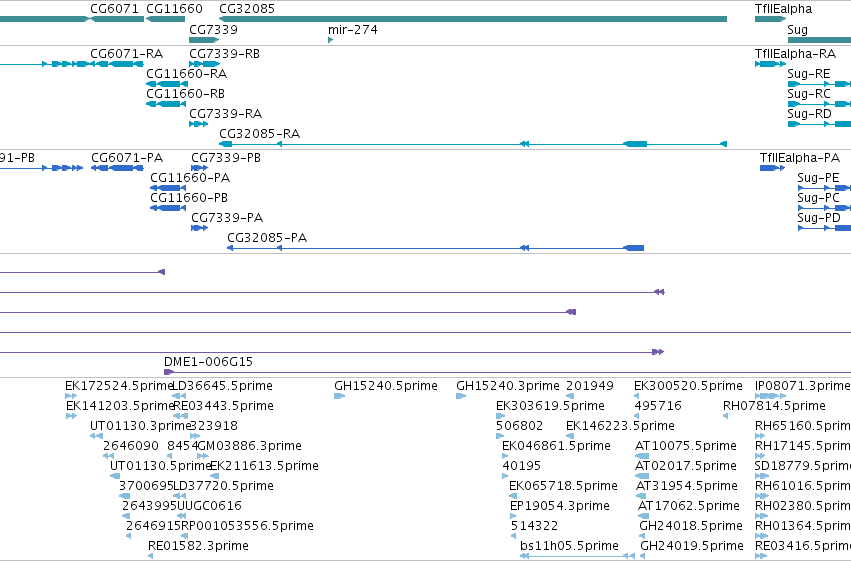Open protein CG7339-PA

pyautogui.click(x=227, y=218)
